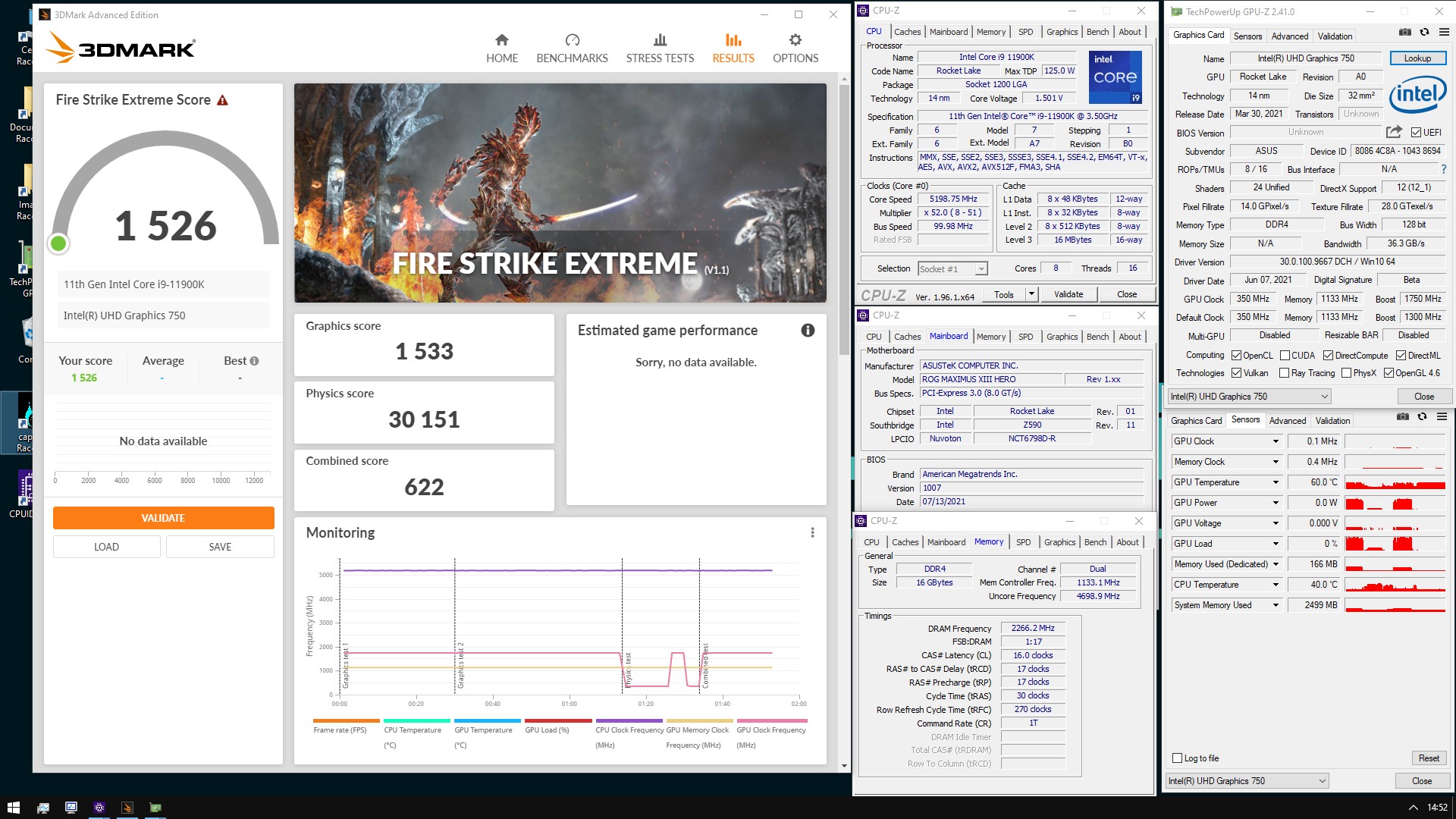Toggle DirectML checkbox
1456x819 pixels.
pos(1401,356)
